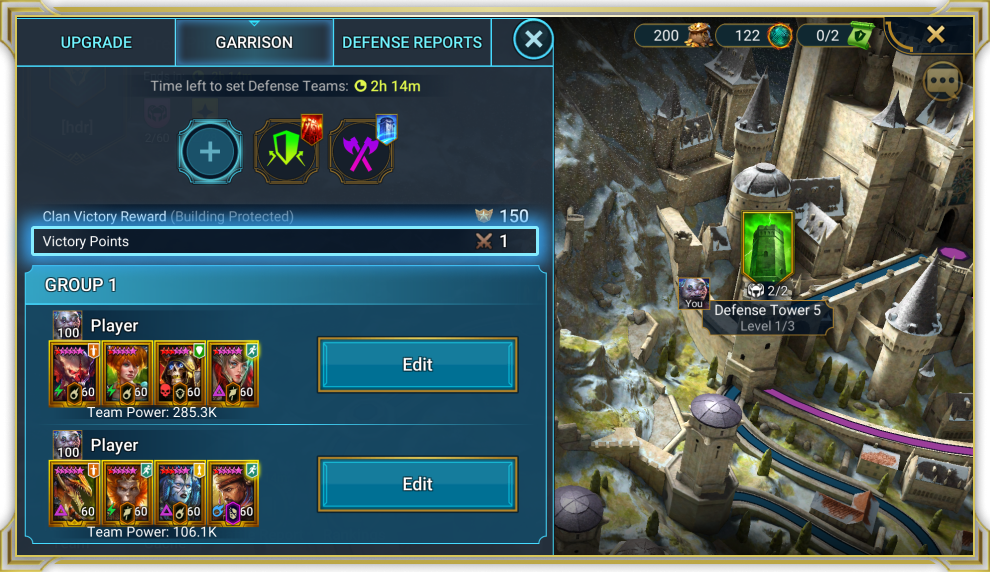Switch to the Upgrade tab
The width and height of the screenshot is (990, 572).
[x=96, y=42]
